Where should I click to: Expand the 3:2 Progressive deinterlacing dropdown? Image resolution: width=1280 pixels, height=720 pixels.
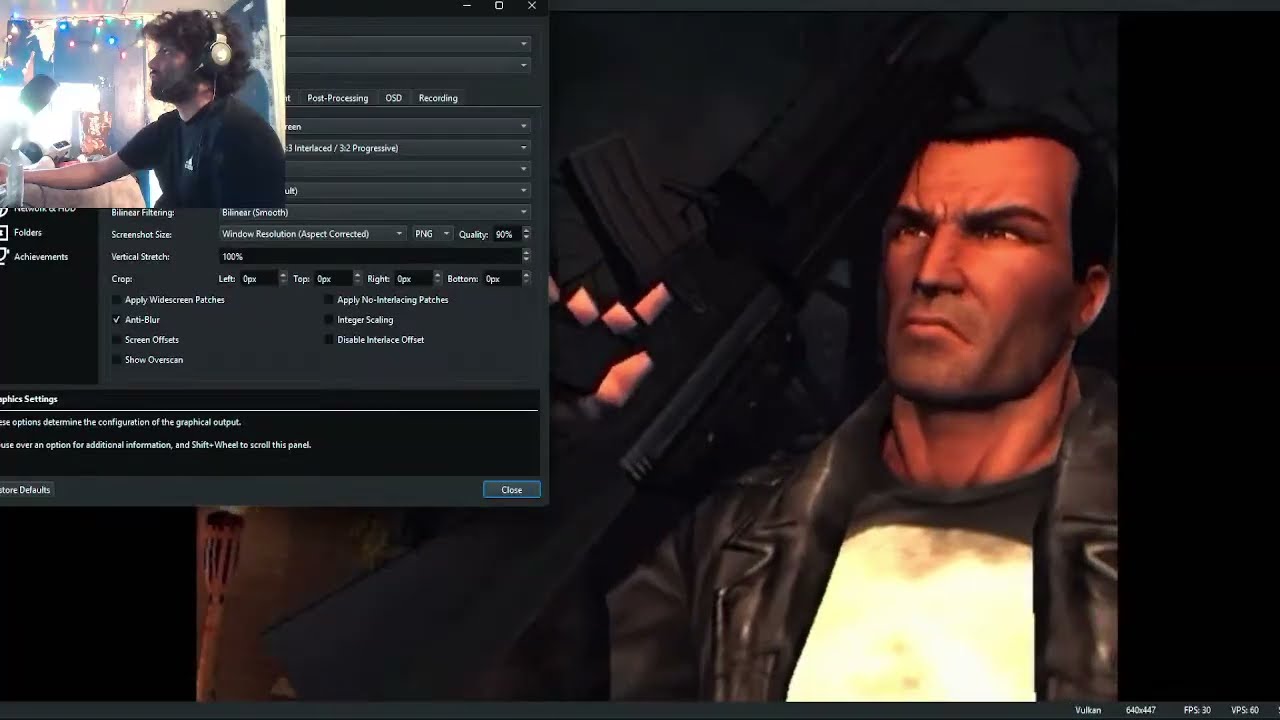(407, 148)
